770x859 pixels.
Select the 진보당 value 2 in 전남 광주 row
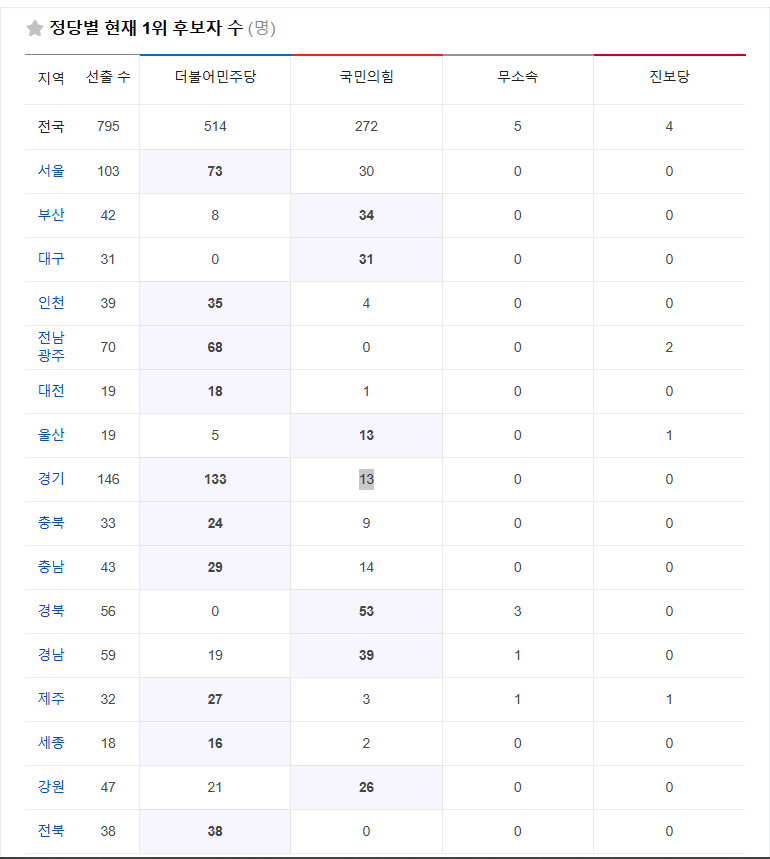coord(669,347)
